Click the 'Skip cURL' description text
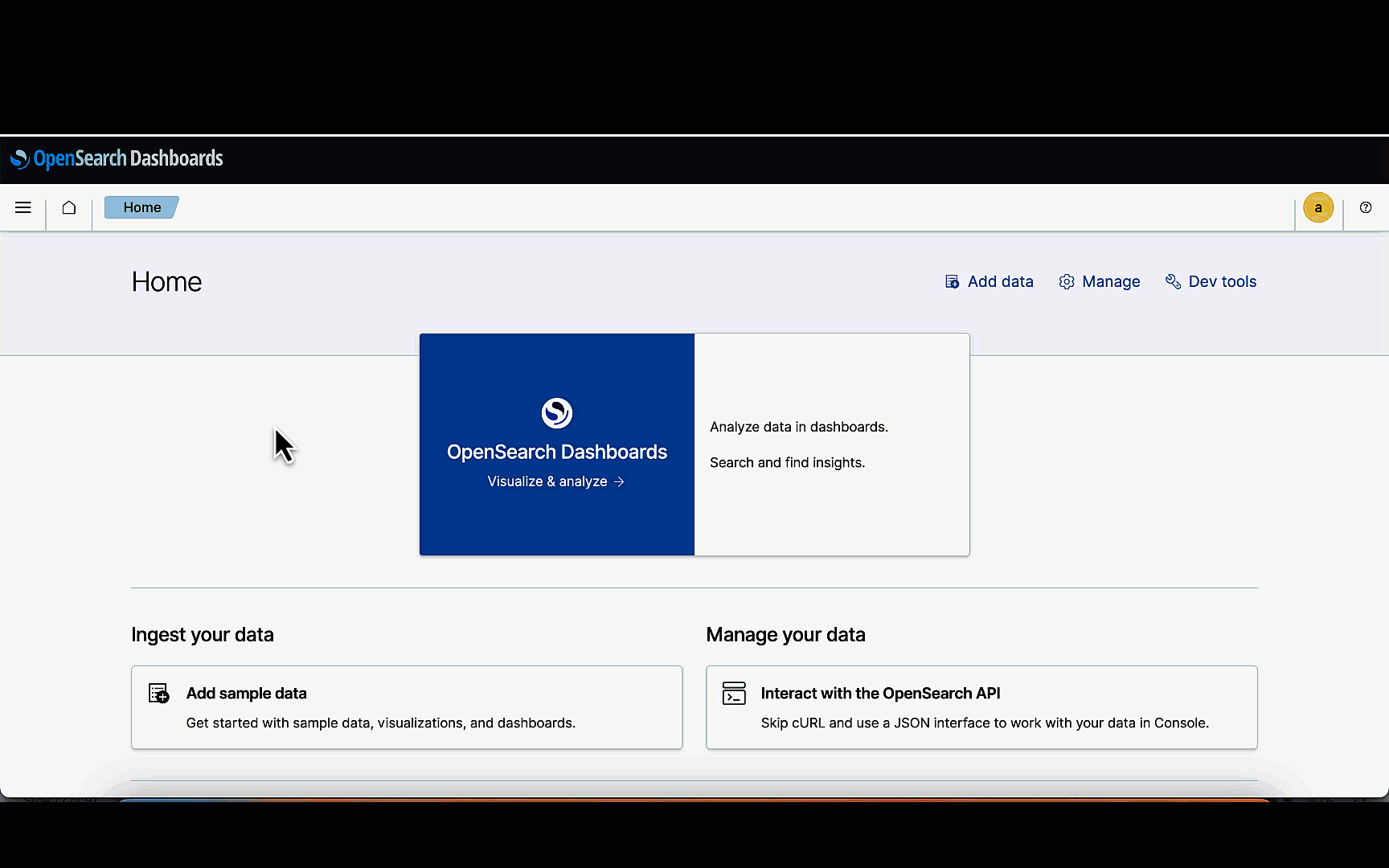 click(985, 723)
